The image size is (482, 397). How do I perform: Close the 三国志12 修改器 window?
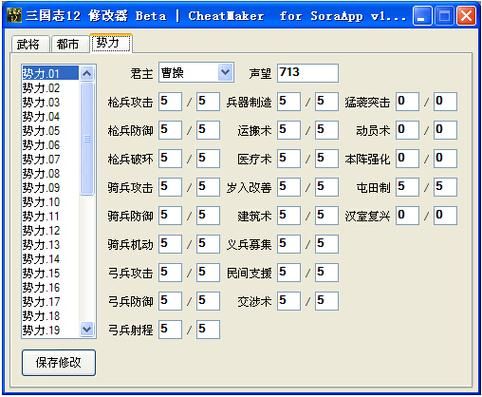(x=466, y=15)
